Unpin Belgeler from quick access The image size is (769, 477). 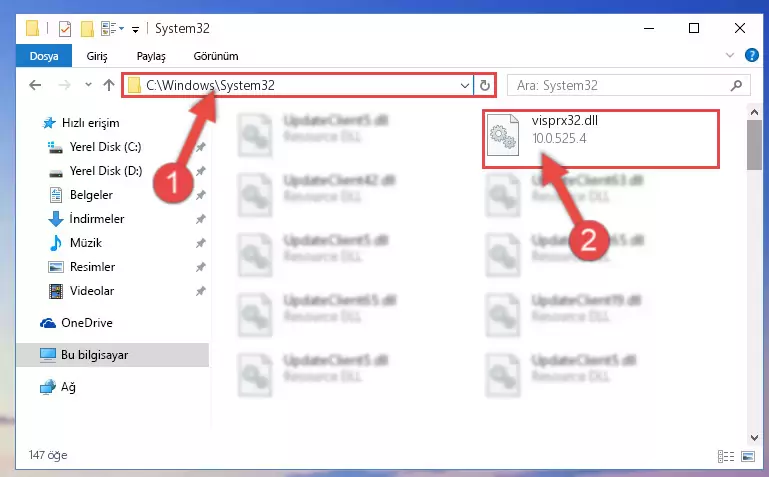pyautogui.click(x=201, y=195)
